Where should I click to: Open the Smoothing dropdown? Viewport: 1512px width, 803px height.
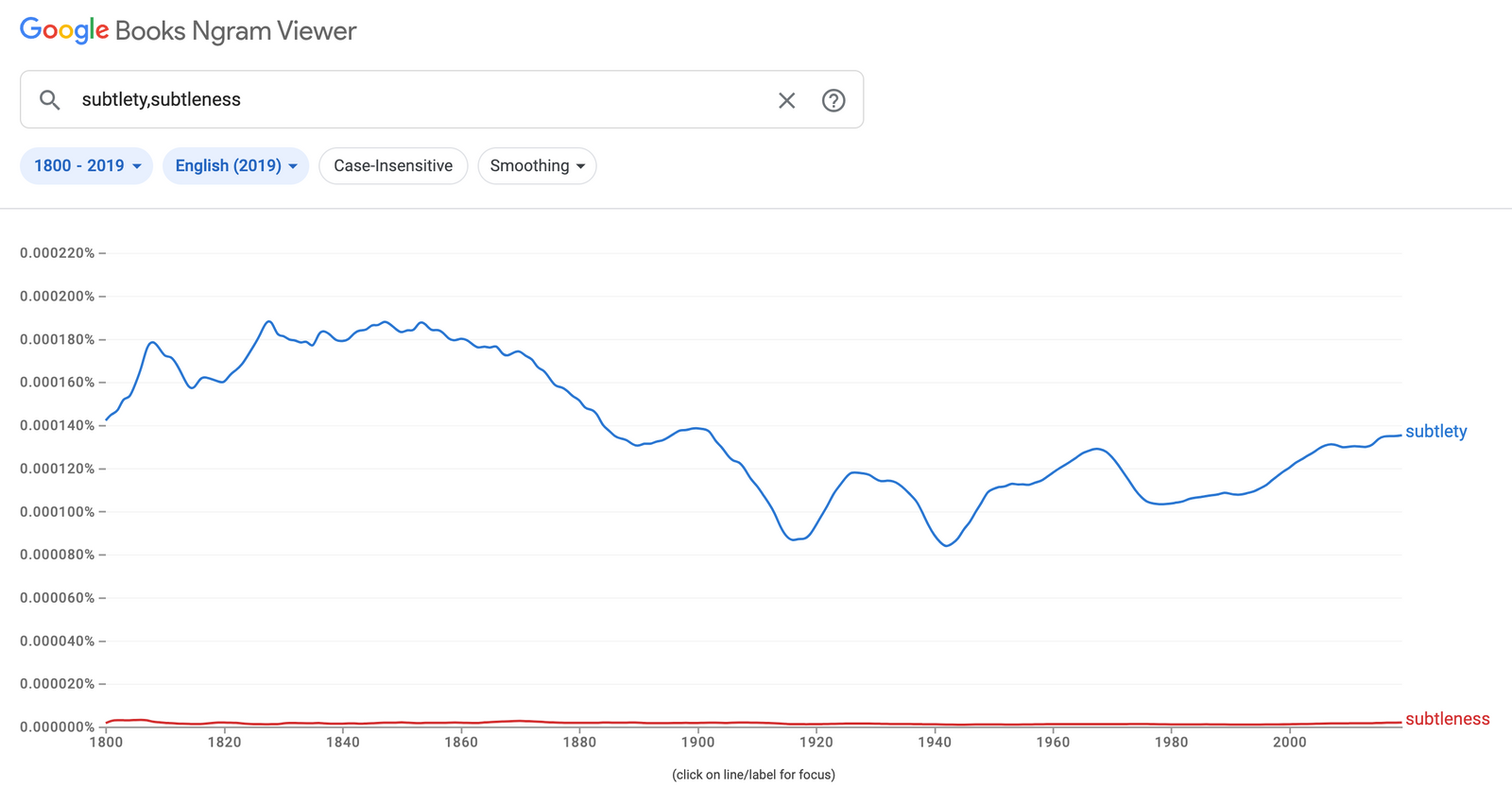coord(537,166)
